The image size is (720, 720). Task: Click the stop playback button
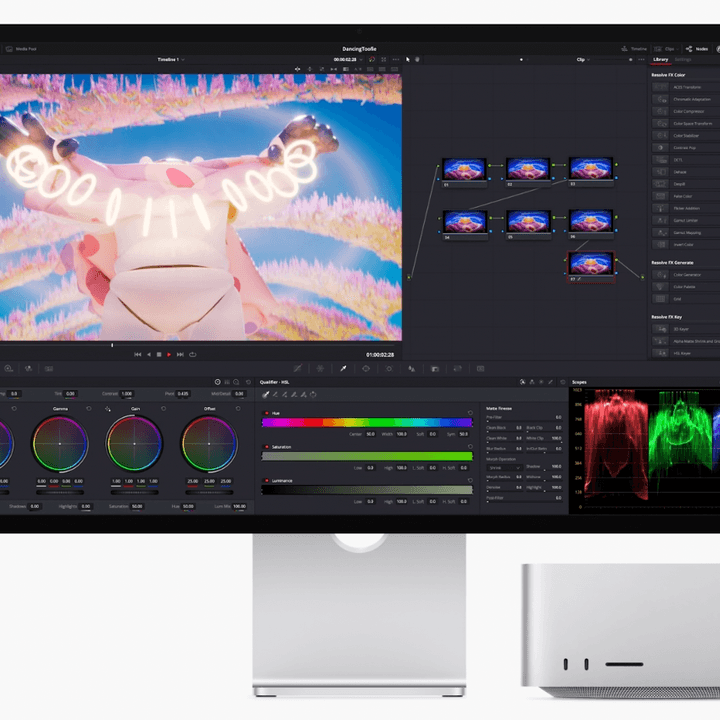coord(159,354)
